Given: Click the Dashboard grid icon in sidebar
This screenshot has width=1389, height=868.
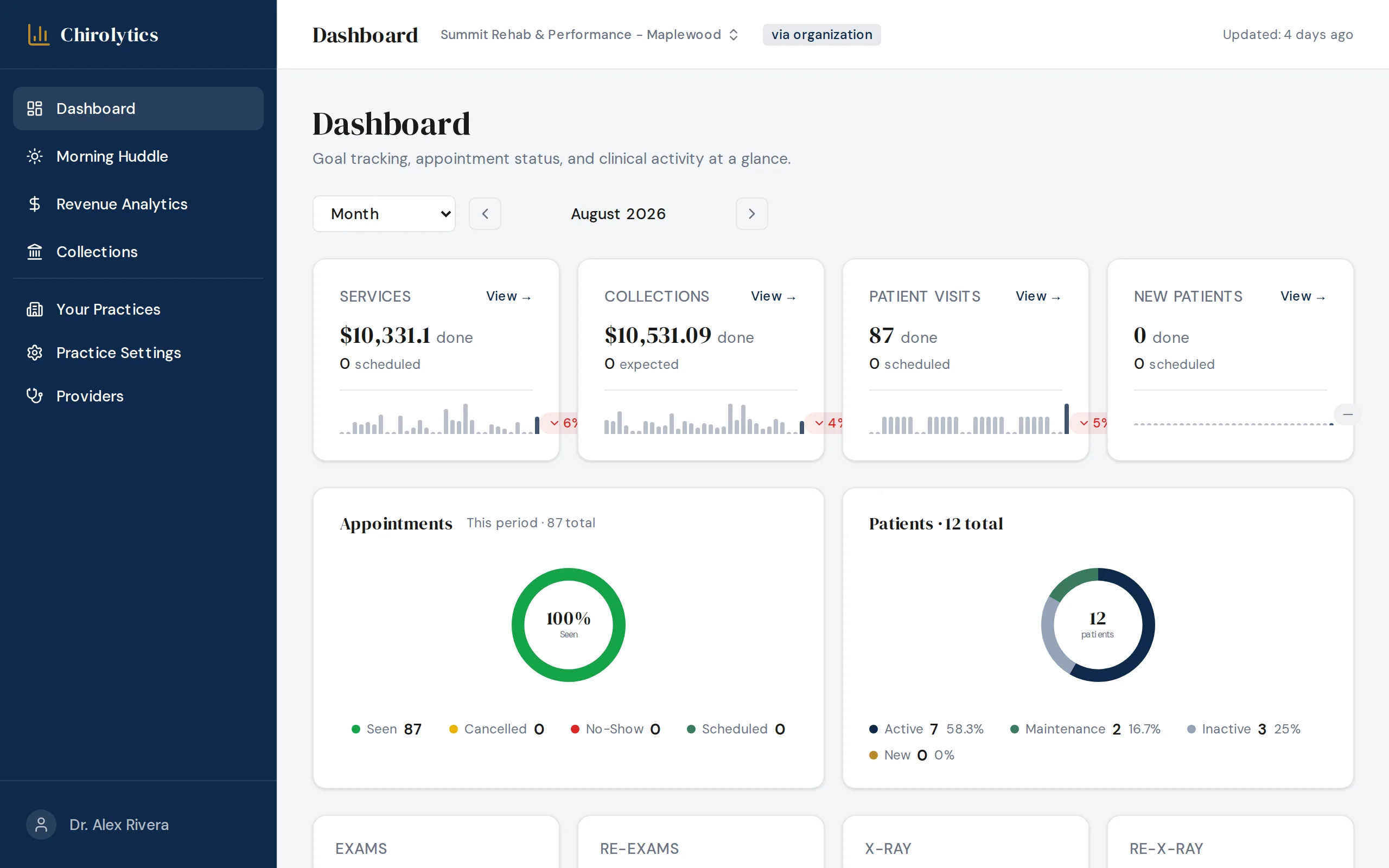Looking at the screenshot, I should 34,108.
